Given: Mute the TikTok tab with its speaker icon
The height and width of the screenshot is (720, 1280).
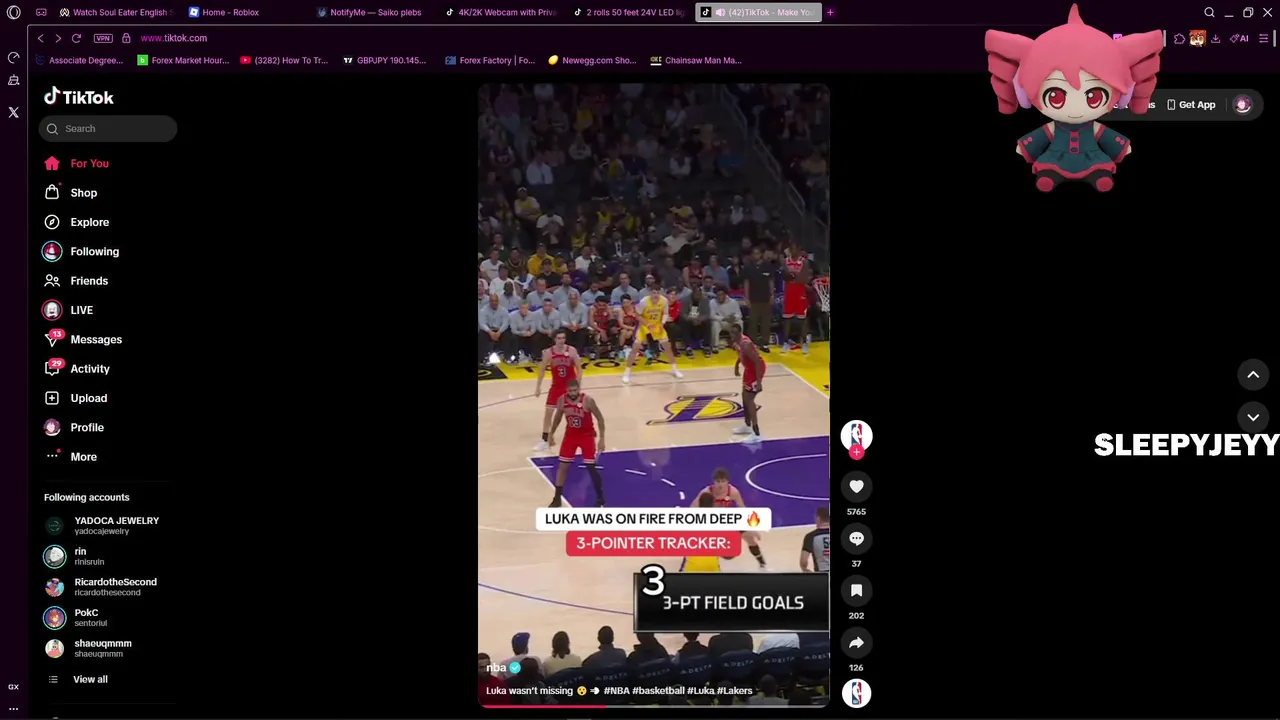Looking at the screenshot, I should click(720, 12).
